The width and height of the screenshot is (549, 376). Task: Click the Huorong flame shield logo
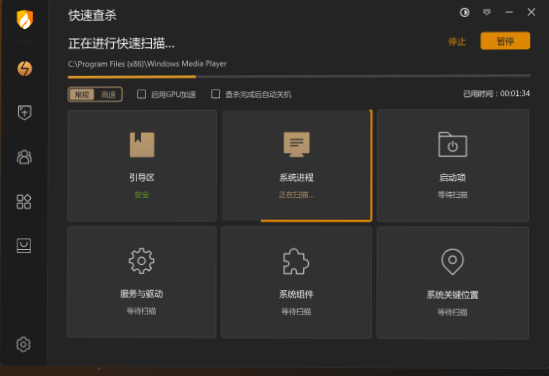(x=25, y=19)
